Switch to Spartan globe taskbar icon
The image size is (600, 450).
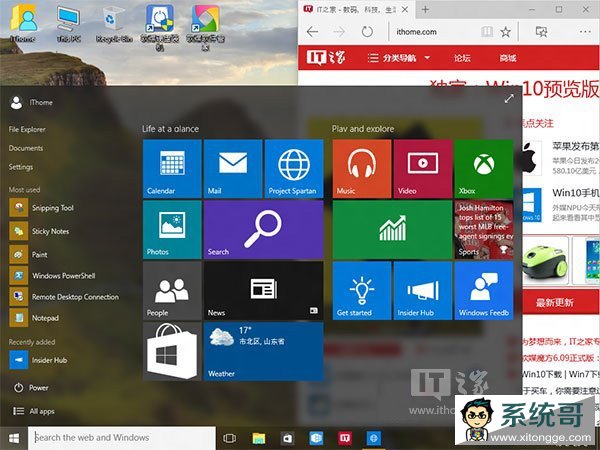click(x=374, y=438)
